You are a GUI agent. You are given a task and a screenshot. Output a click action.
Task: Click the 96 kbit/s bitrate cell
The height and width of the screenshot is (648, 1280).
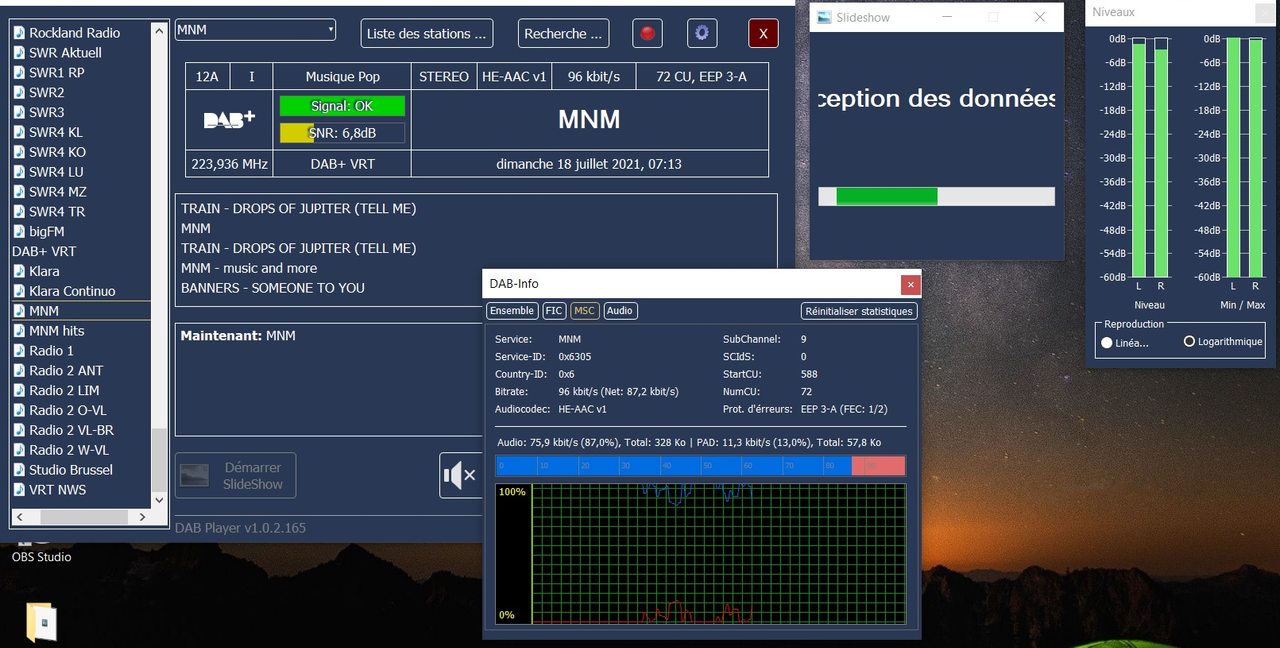click(x=594, y=76)
